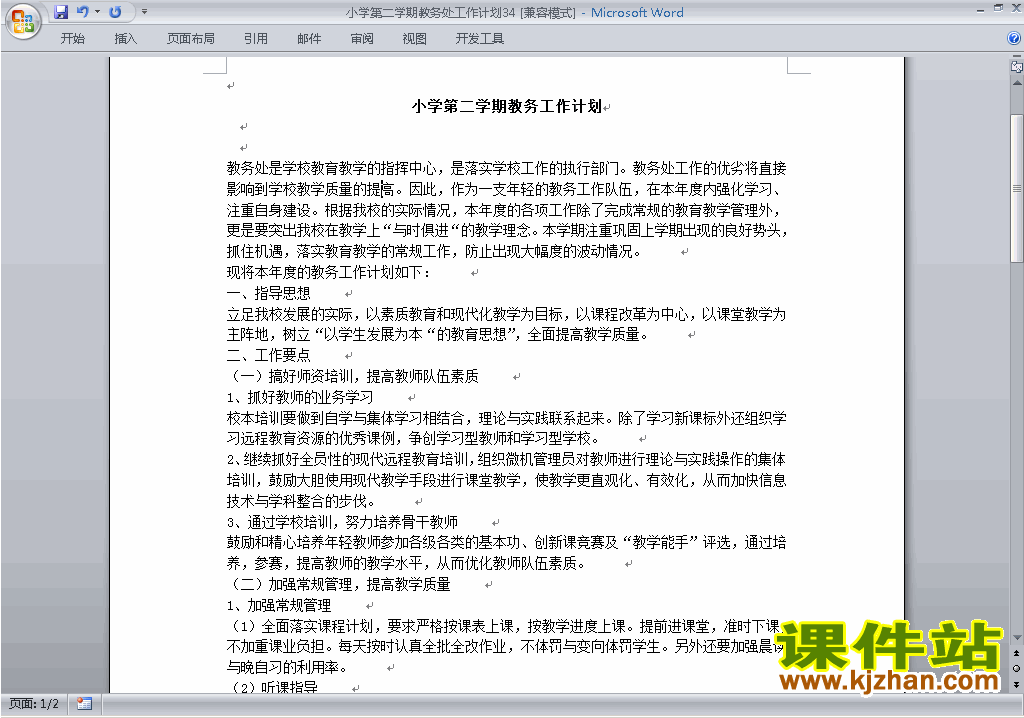
Task: Minimize the Word window
Action: [x=980, y=9]
